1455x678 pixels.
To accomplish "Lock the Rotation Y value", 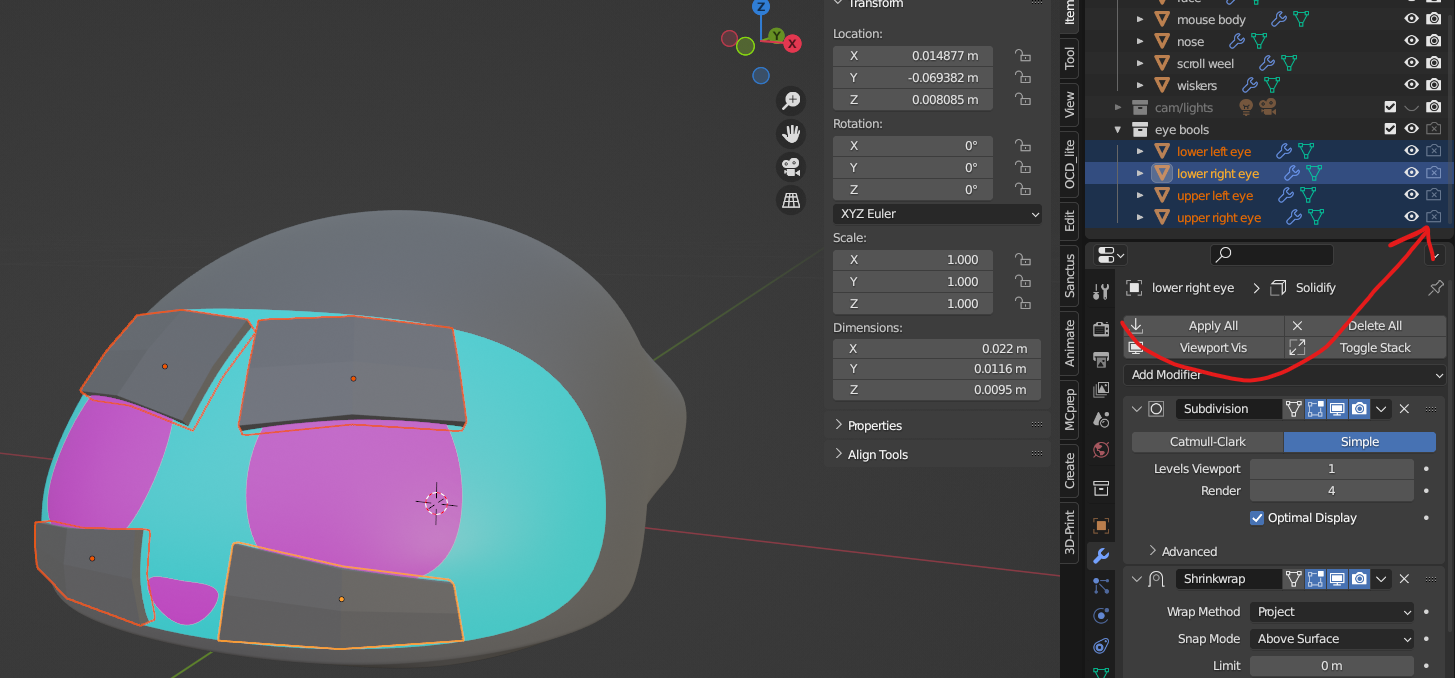I will click(1022, 168).
